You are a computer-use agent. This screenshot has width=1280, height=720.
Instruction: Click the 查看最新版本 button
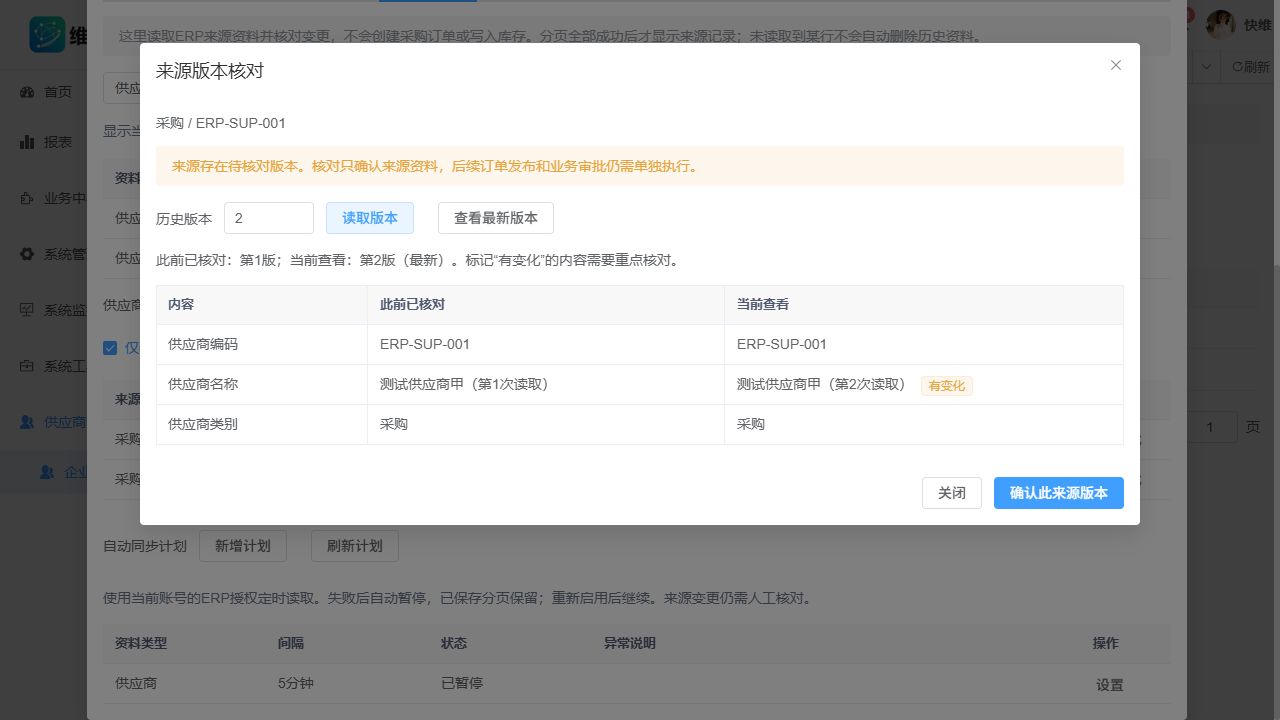pos(496,218)
